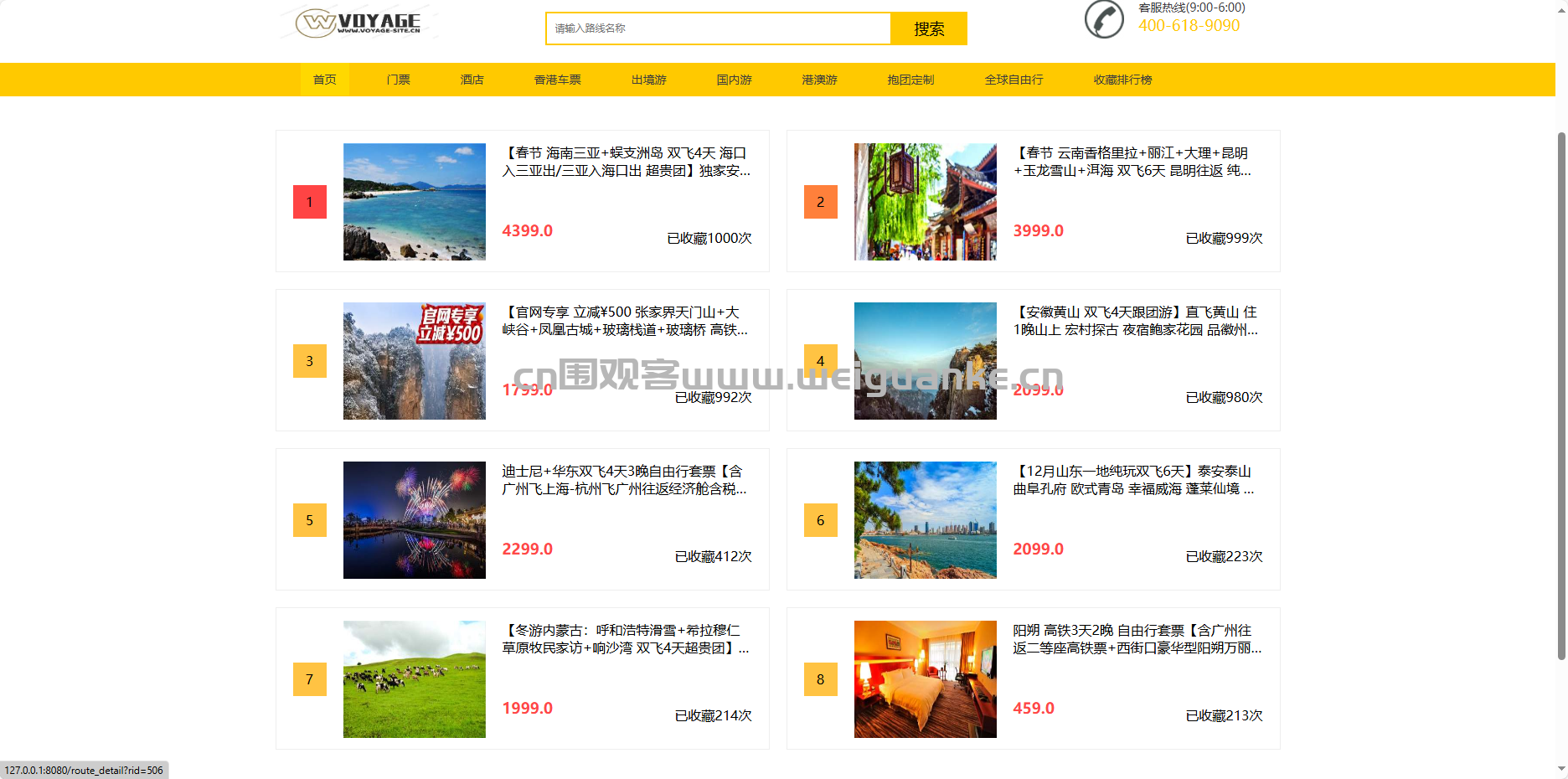This screenshot has width=1568, height=779.
Task: Click the yellow 搜索 search button
Action: (929, 28)
